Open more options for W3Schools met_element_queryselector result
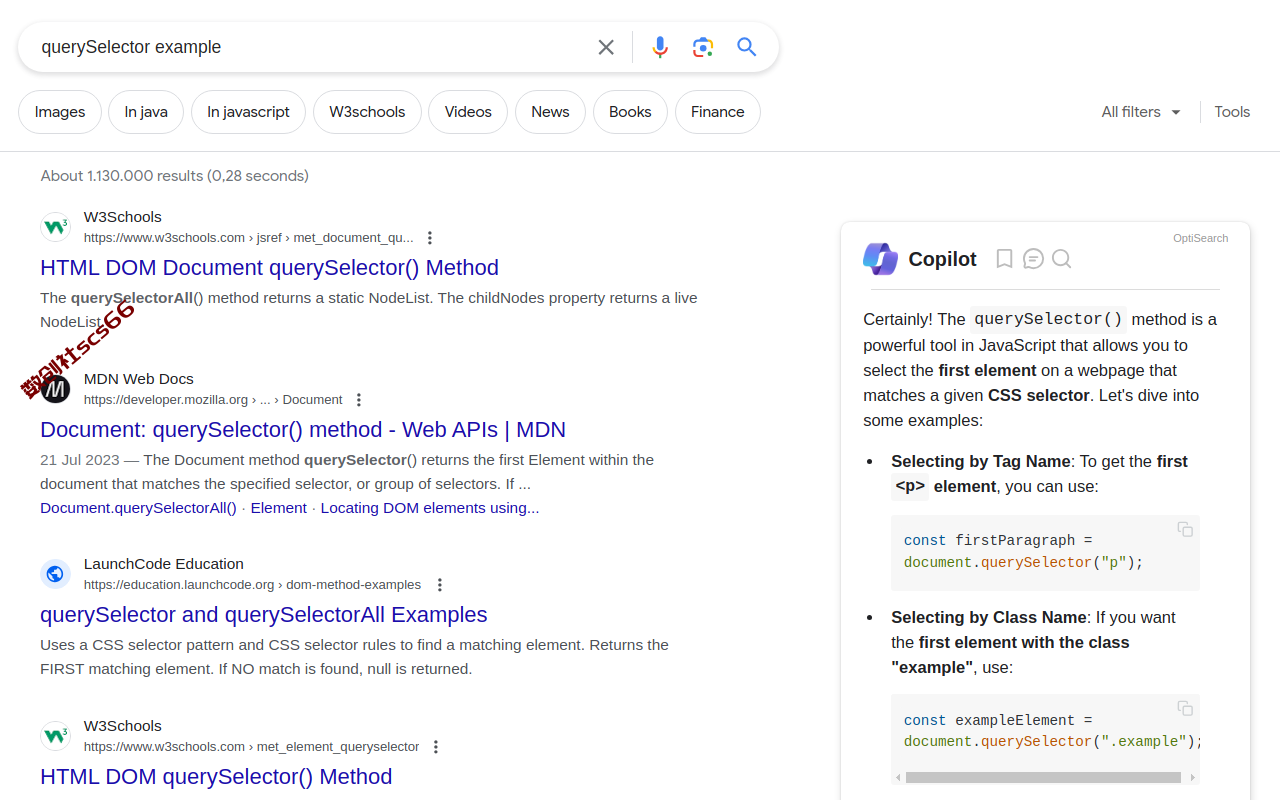The height and width of the screenshot is (800, 1280). tap(436, 747)
